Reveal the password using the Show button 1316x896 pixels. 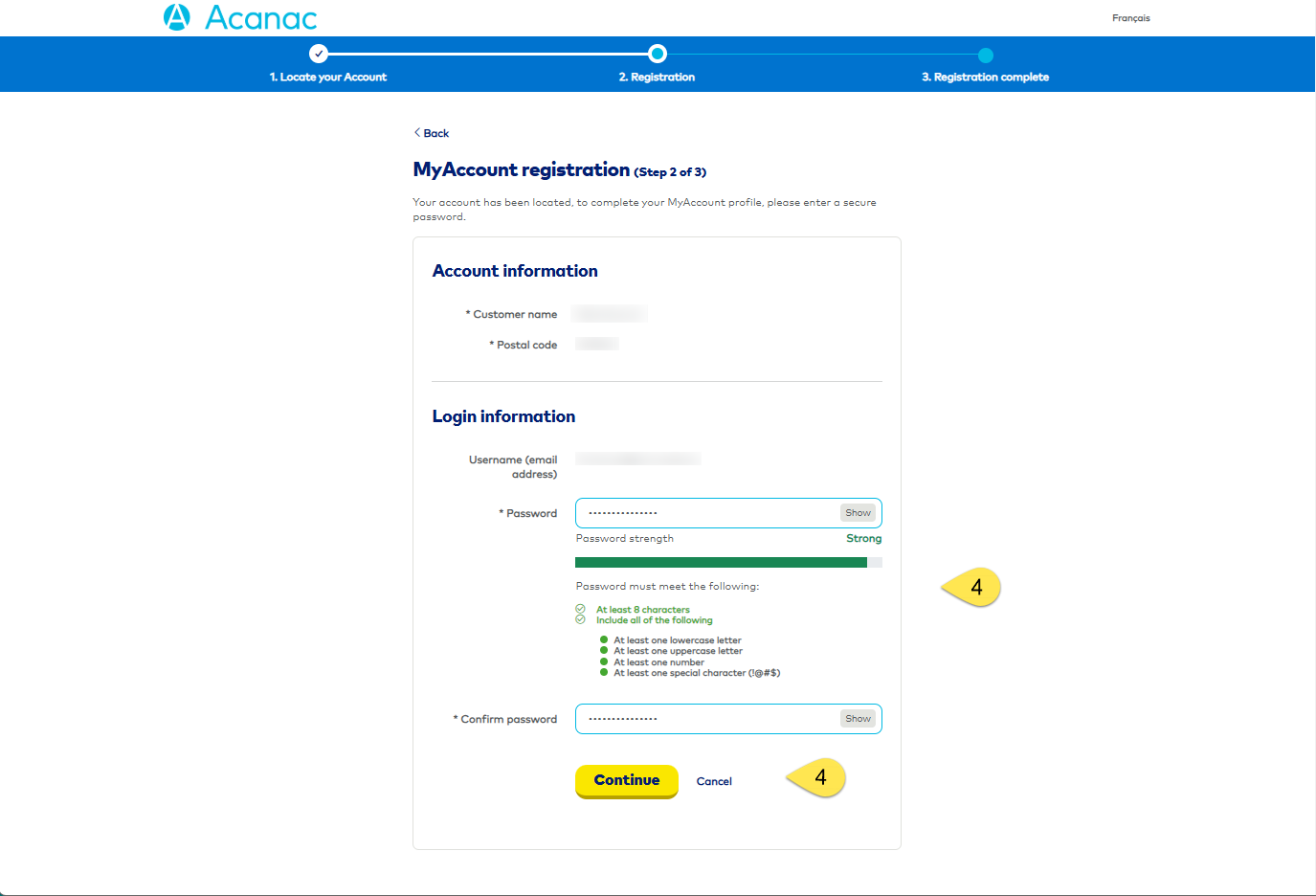tap(858, 512)
